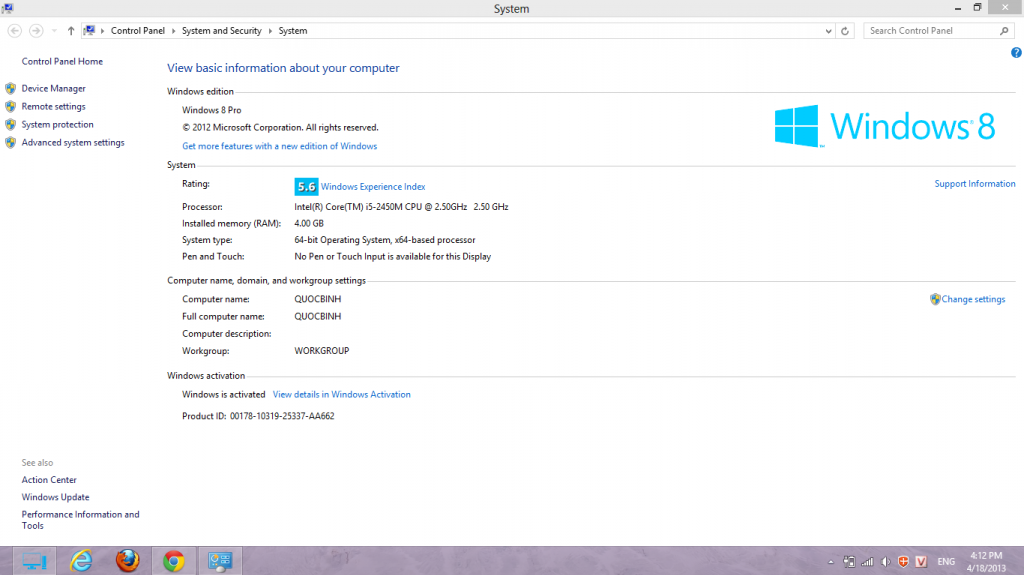Screen dimensions: 1024x575
Task: Open Advanced system settings
Action: click(73, 142)
